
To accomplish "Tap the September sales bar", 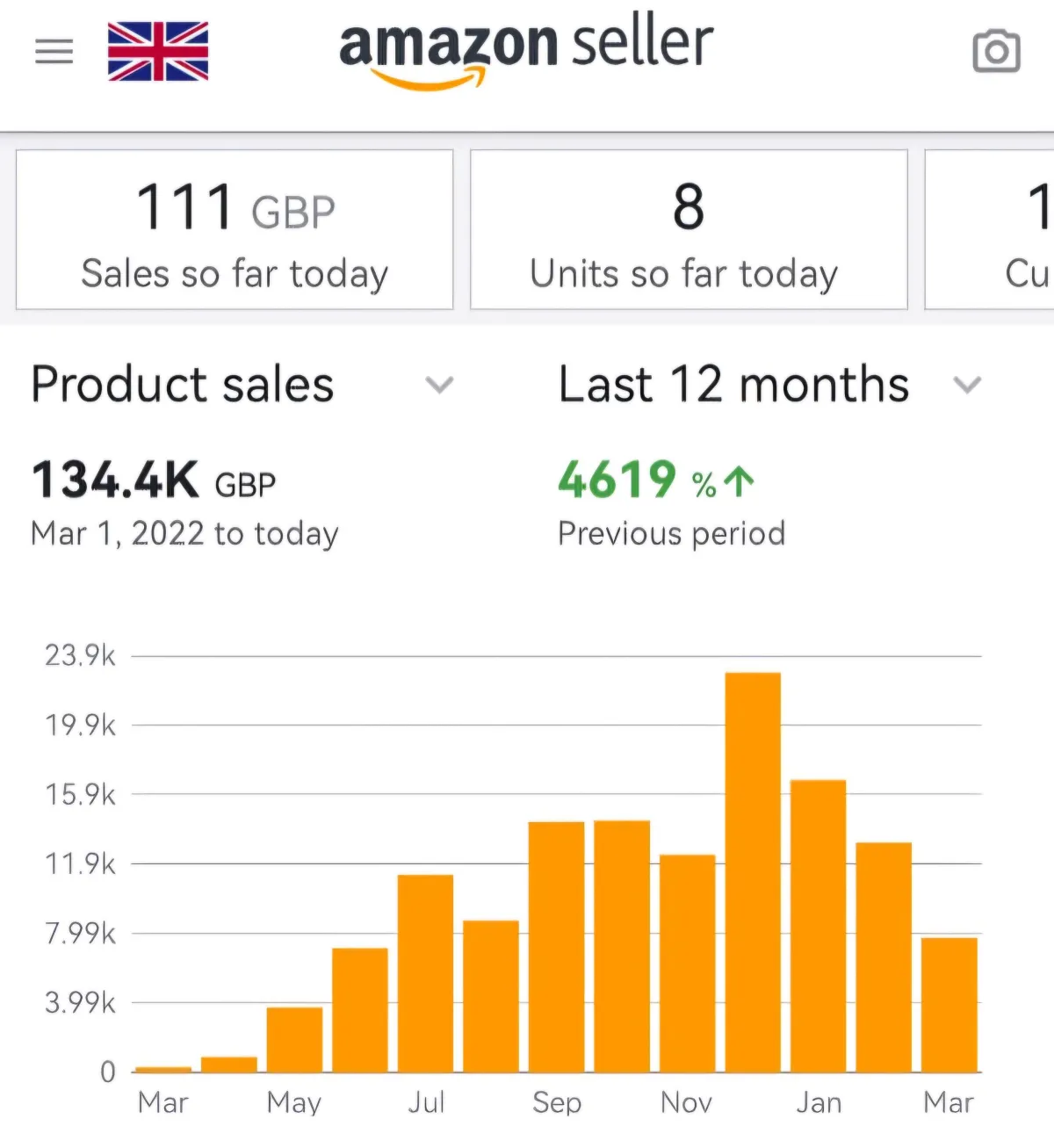I will (556, 946).
